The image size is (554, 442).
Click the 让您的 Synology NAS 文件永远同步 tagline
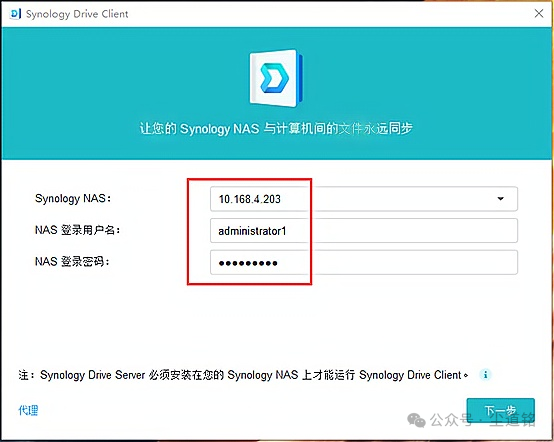coord(276,129)
